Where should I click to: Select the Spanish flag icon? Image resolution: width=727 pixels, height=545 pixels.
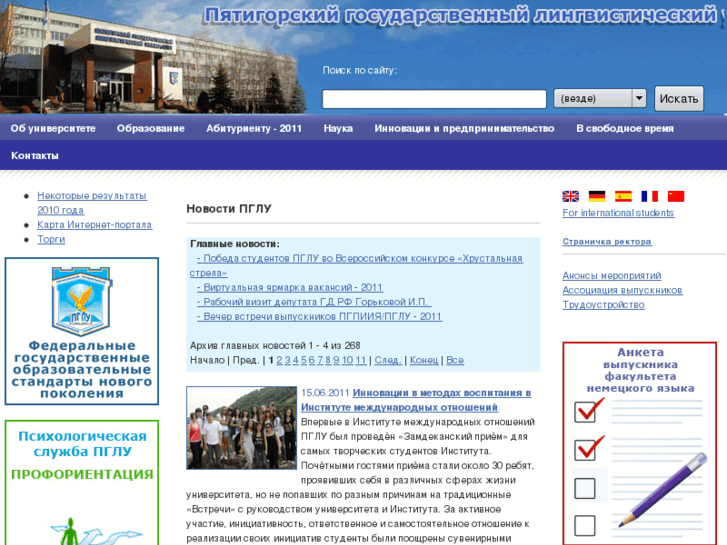tap(623, 196)
